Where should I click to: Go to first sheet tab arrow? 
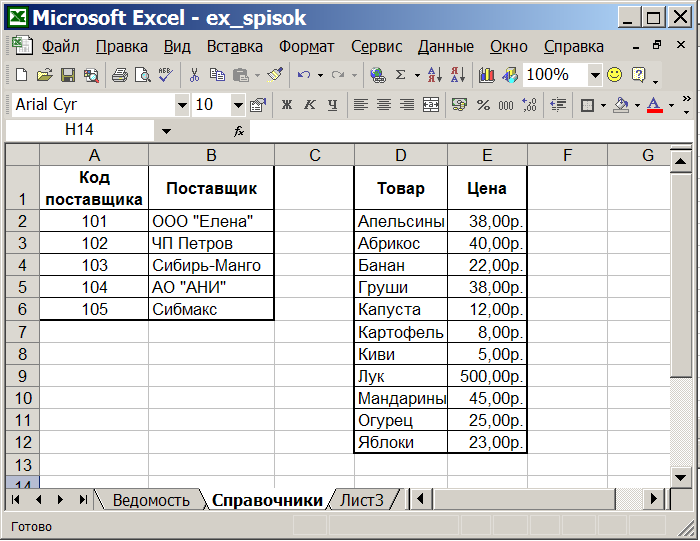pos(16,499)
